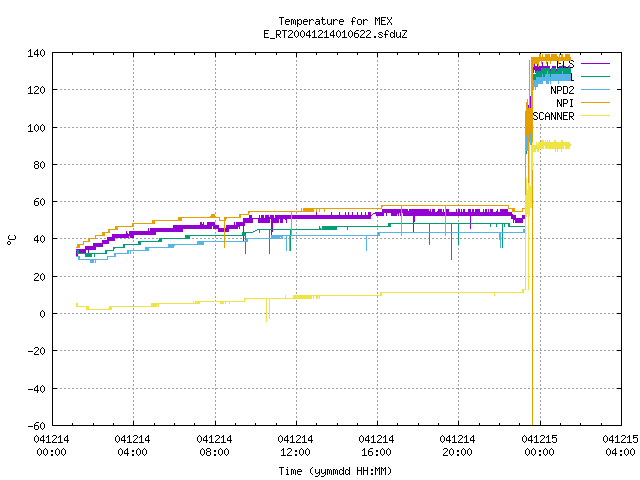640x480 pixels.
Task: Click the NPD2 legend label
Action: tap(562, 90)
